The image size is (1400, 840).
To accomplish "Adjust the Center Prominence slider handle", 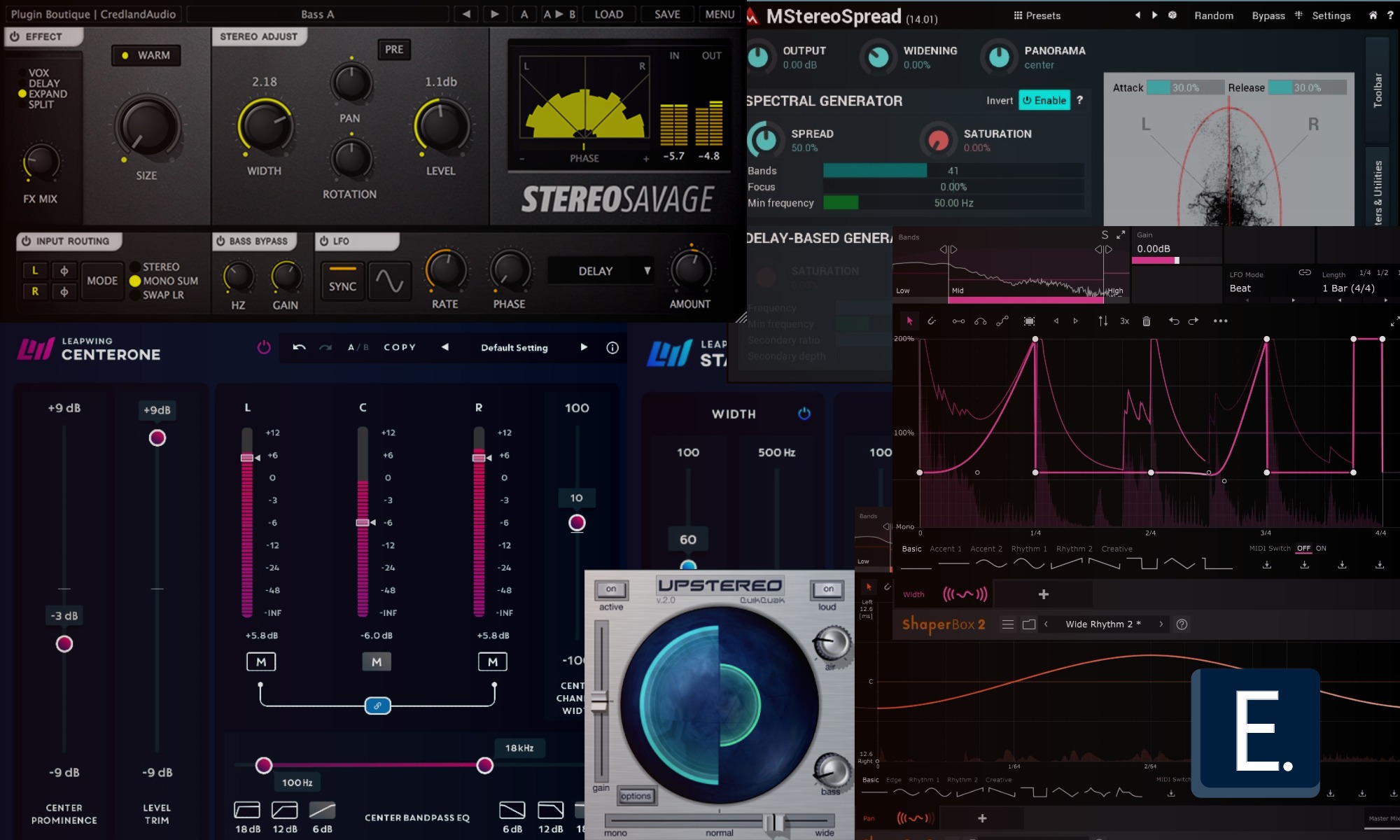I will click(x=64, y=643).
